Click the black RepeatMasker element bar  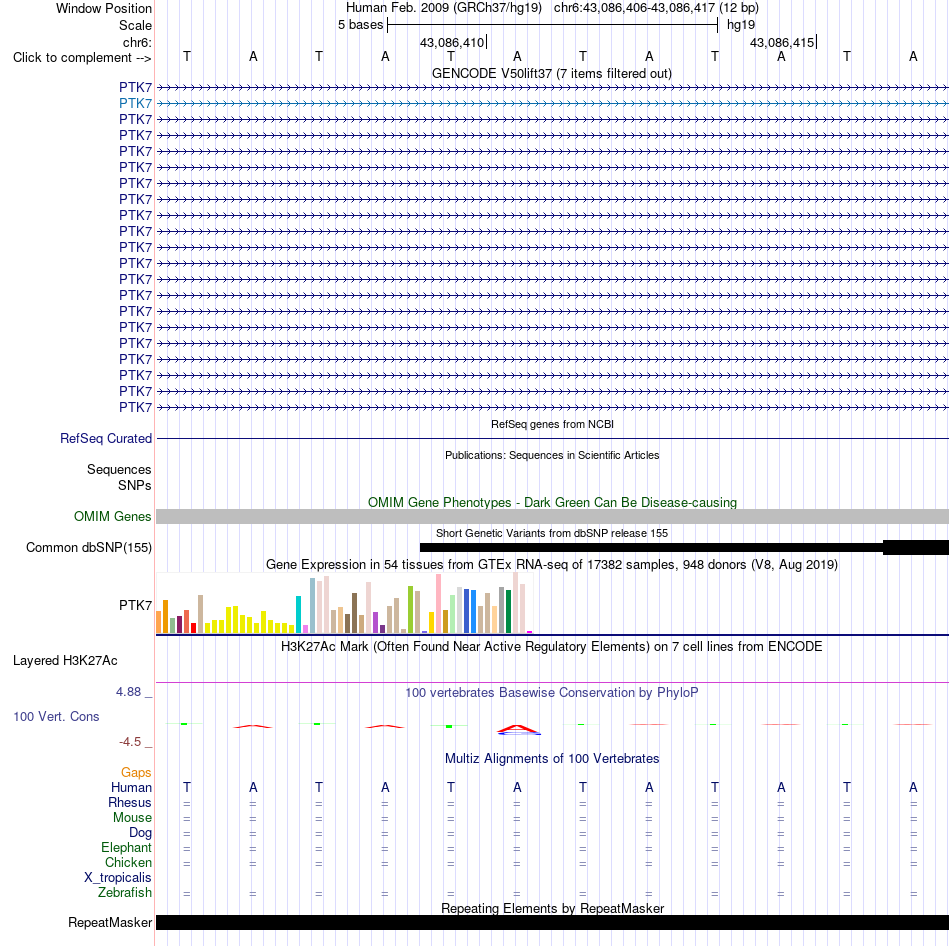click(552, 922)
